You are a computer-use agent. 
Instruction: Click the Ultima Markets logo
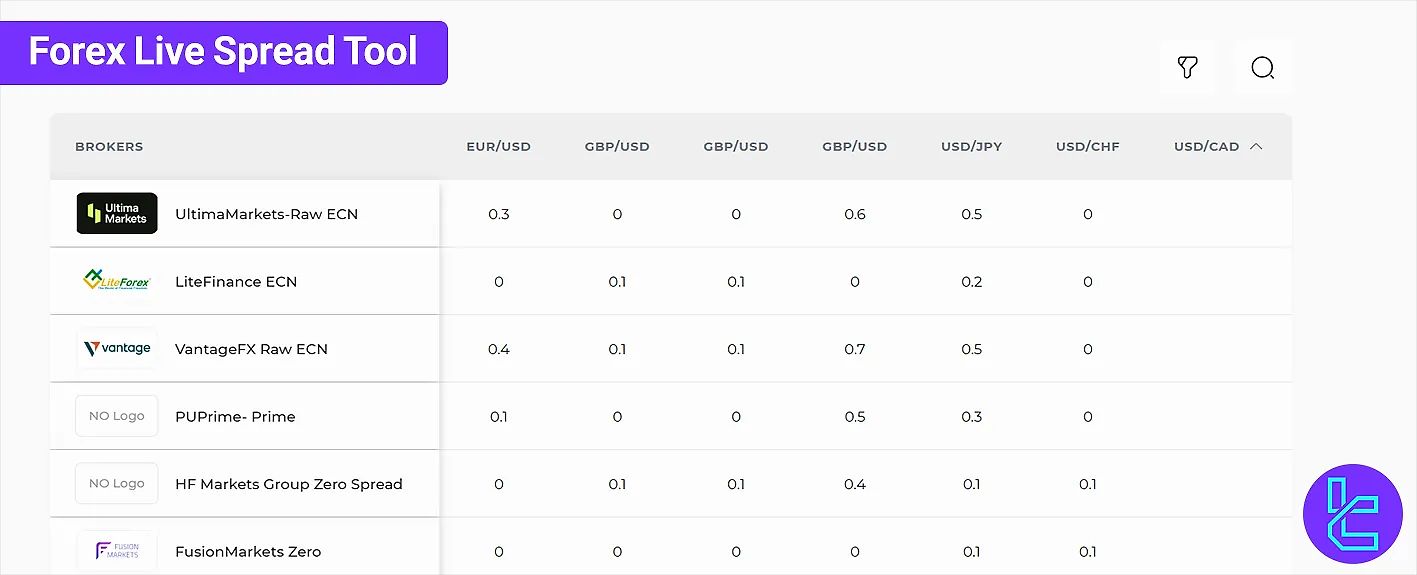click(117, 213)
